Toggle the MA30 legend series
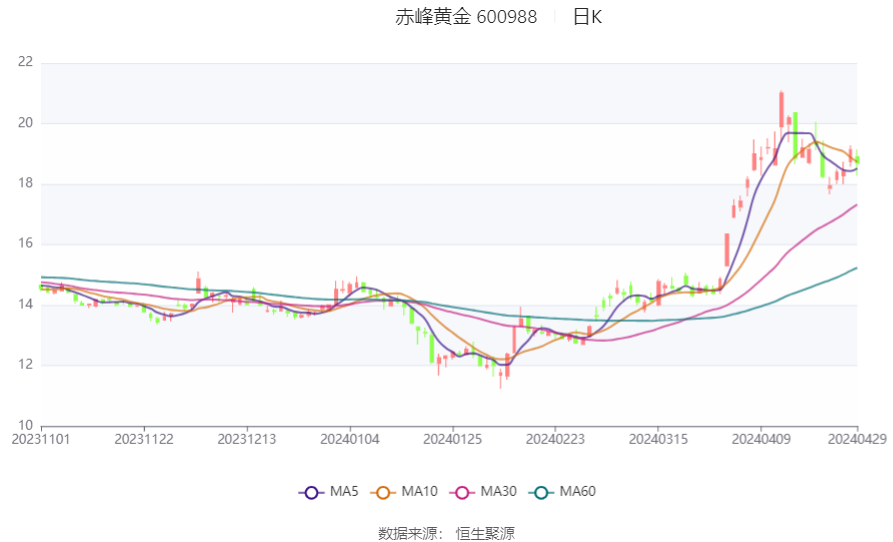The width and height of the screenshot is (893, 542). click(x=483, y=492)
